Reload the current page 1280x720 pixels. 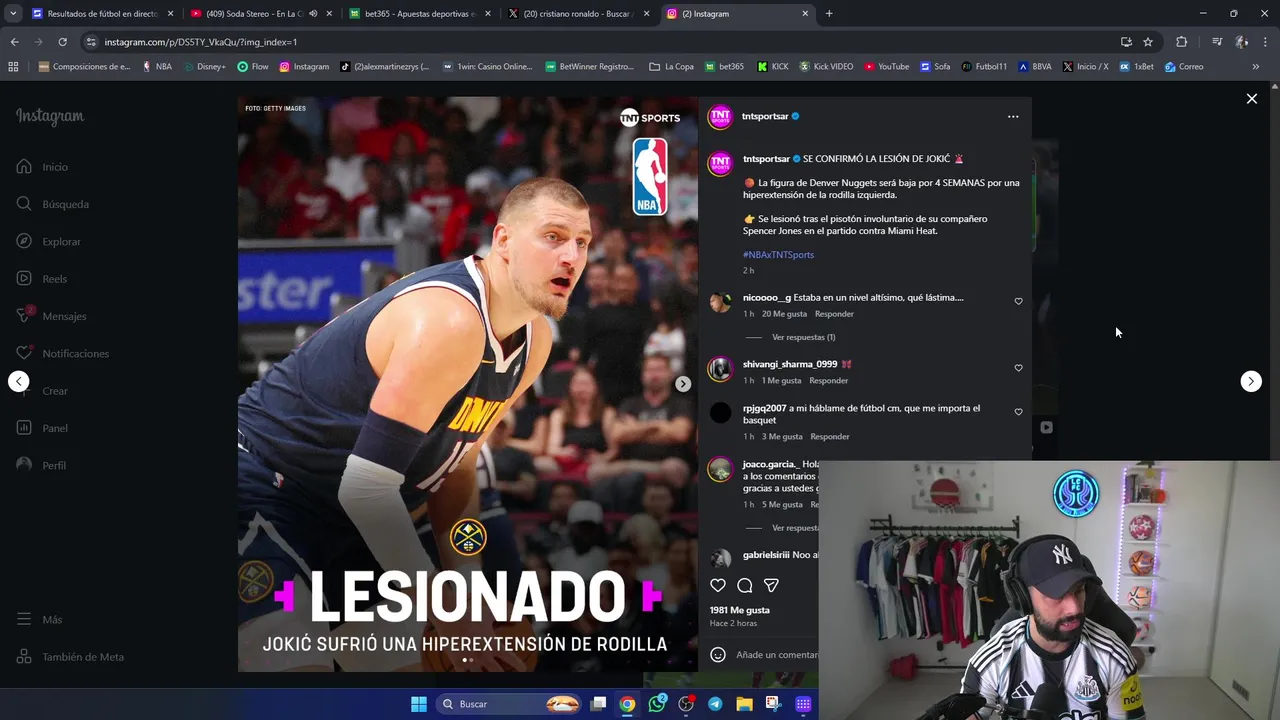(62, 42)
